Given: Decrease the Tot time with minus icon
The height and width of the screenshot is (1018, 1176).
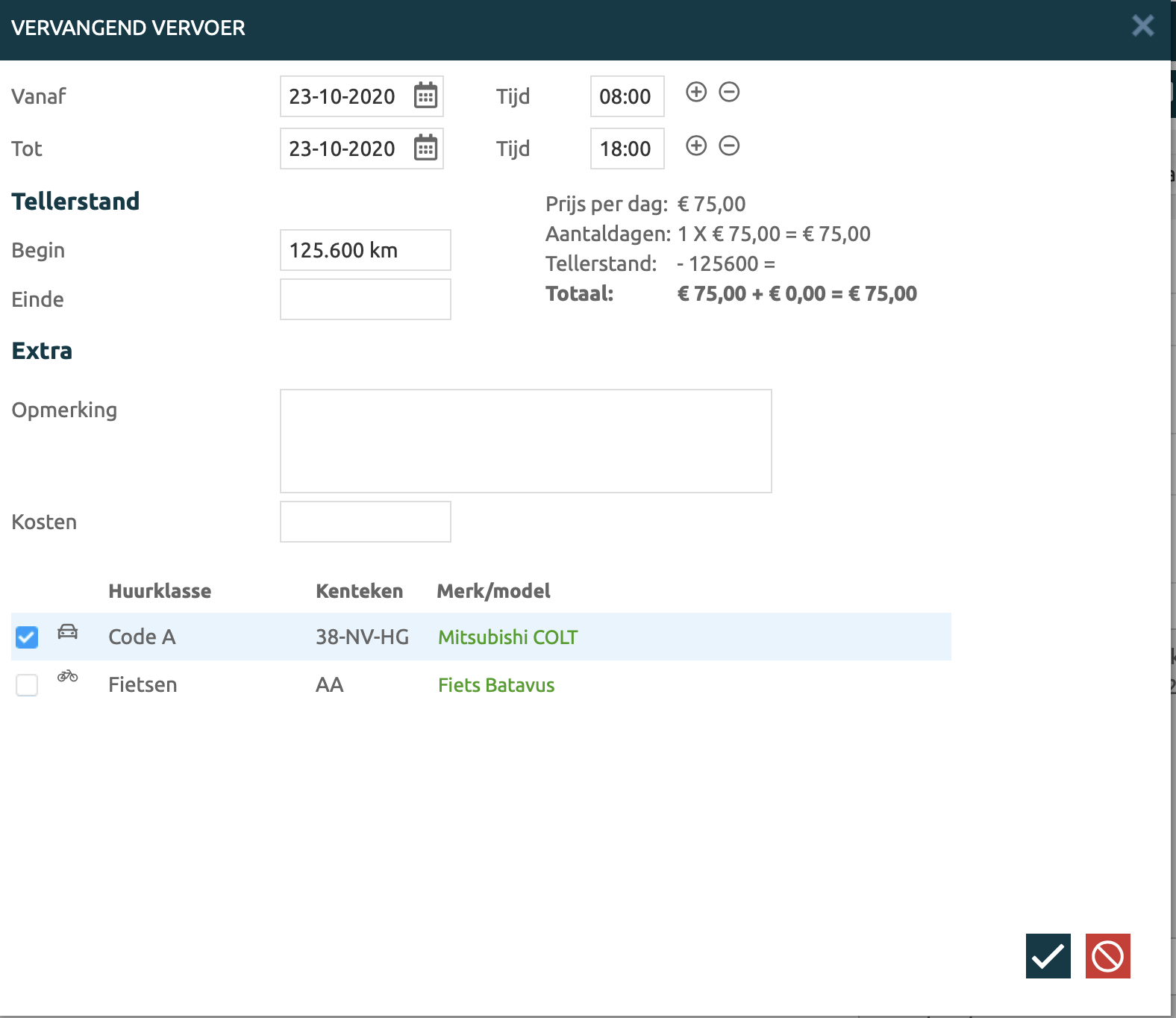Looking at the screenshot, I should 729,146.
